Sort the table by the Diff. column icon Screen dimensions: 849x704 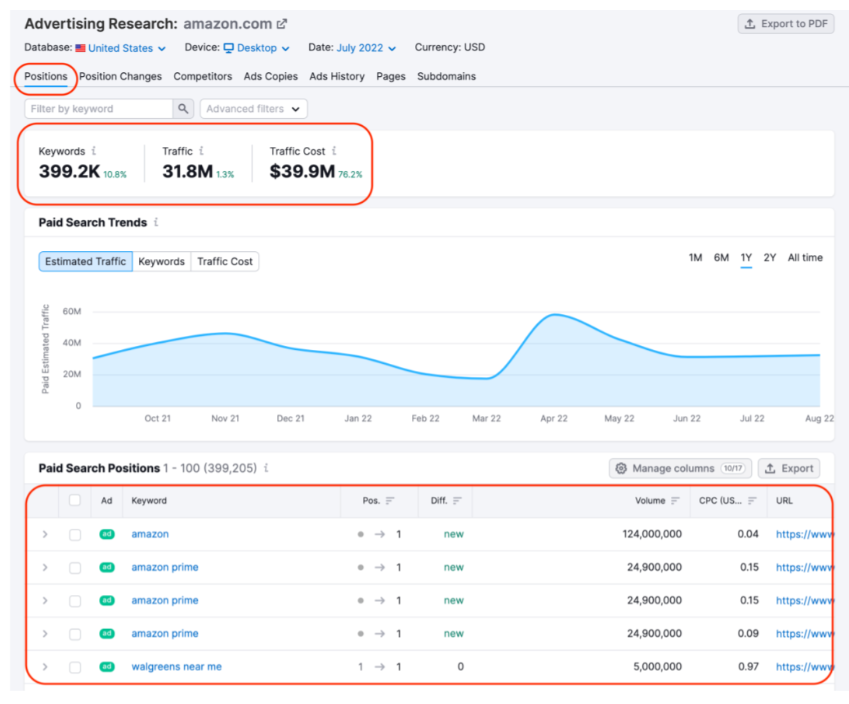(x=458, y=500)
